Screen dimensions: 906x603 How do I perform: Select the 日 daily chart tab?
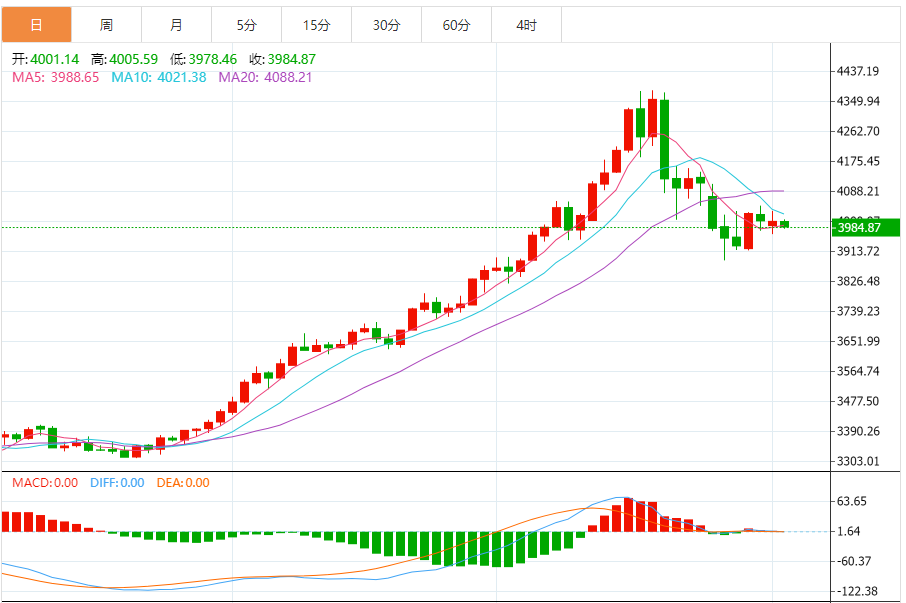36,24
